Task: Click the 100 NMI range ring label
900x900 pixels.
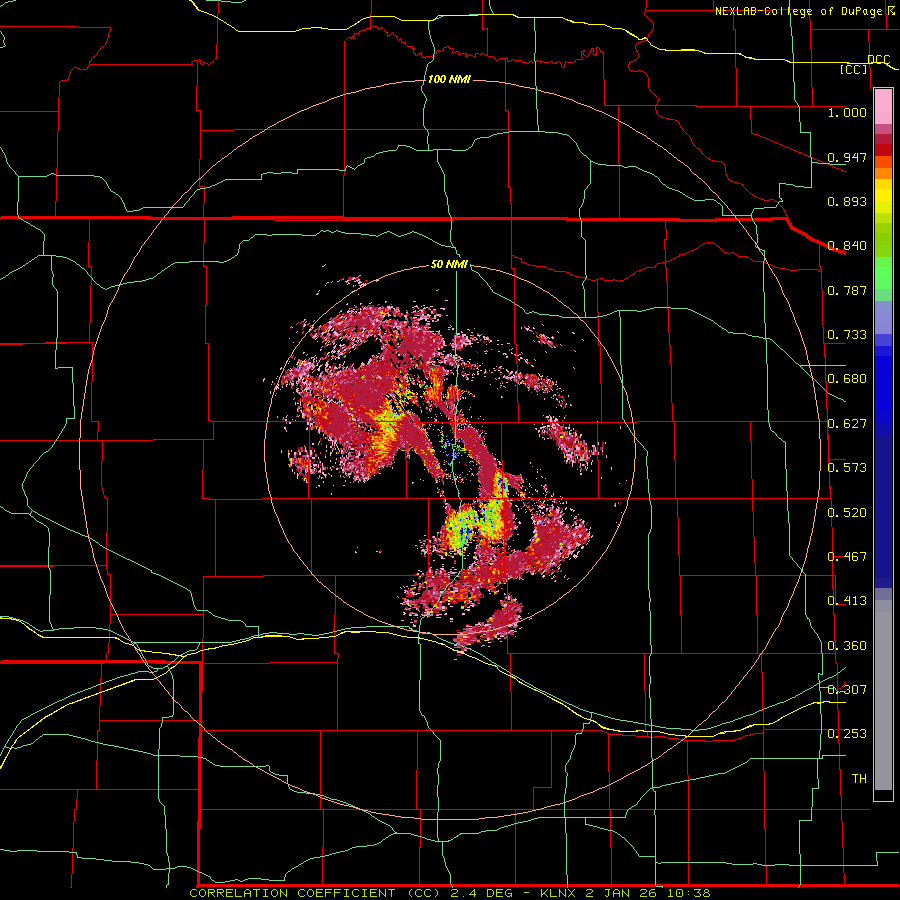Action: pyautogui.click(x=449, y=79)
